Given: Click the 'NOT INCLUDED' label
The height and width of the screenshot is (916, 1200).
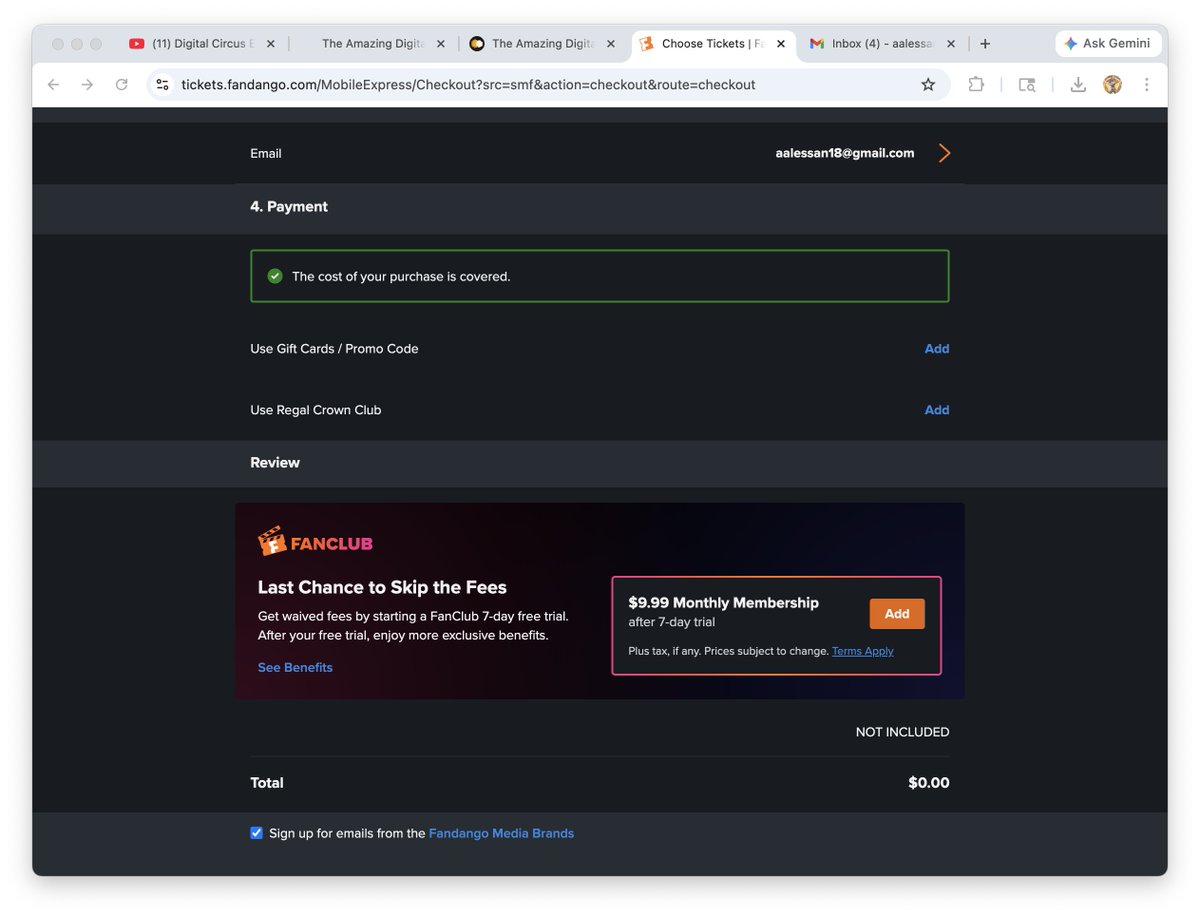Looking at the screenshot, I should click(902, 732).
